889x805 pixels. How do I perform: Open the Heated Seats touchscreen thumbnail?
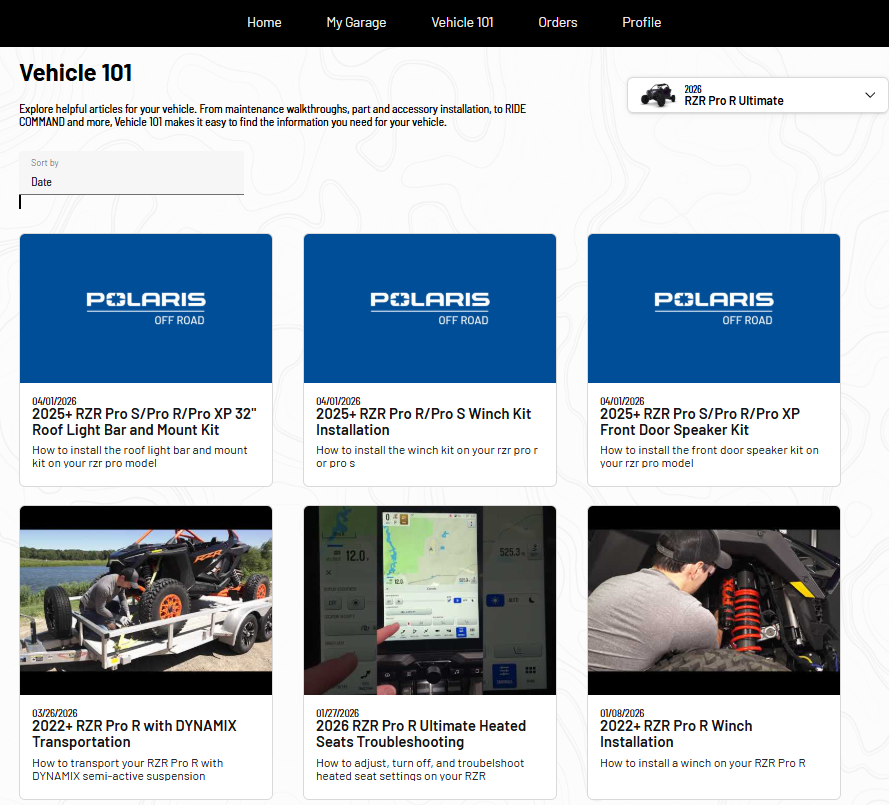[430, 600]
